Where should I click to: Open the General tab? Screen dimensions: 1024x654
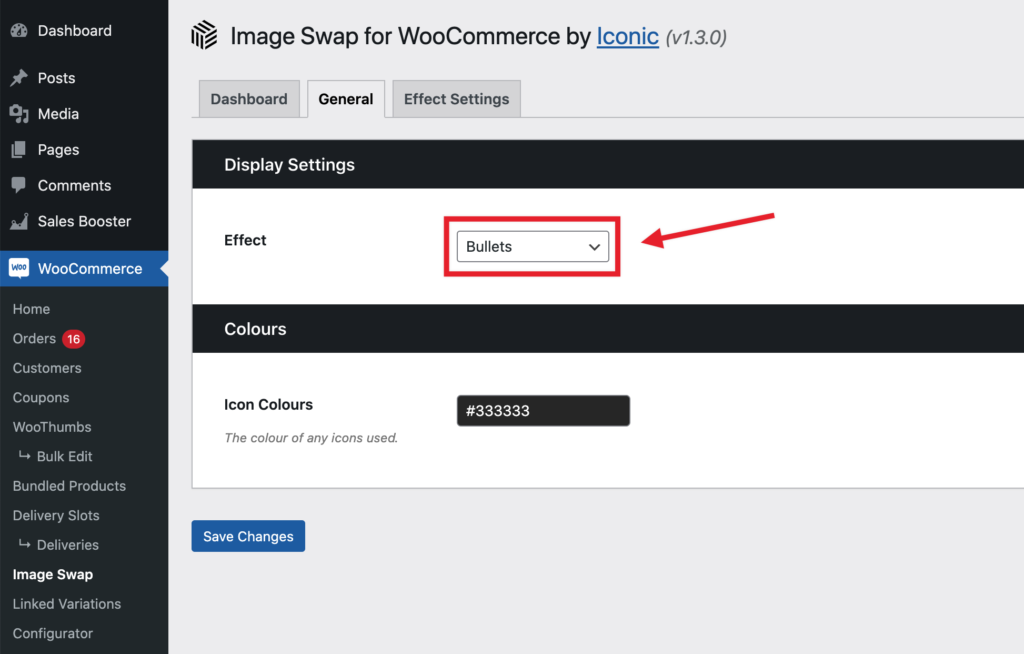pos(346,98)
